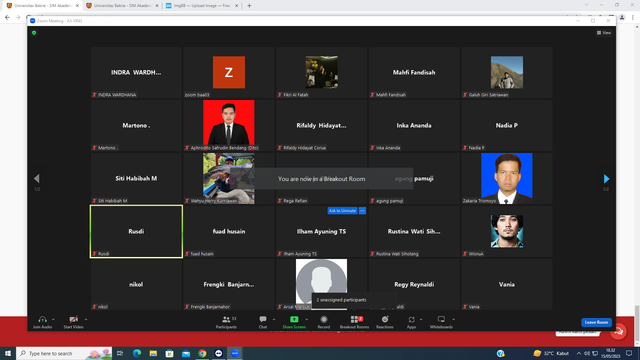The height and width of the screenshot is (360, 640).
Task: Click the Mahfi Fandisah participant tile
Action: click(414, 72)
